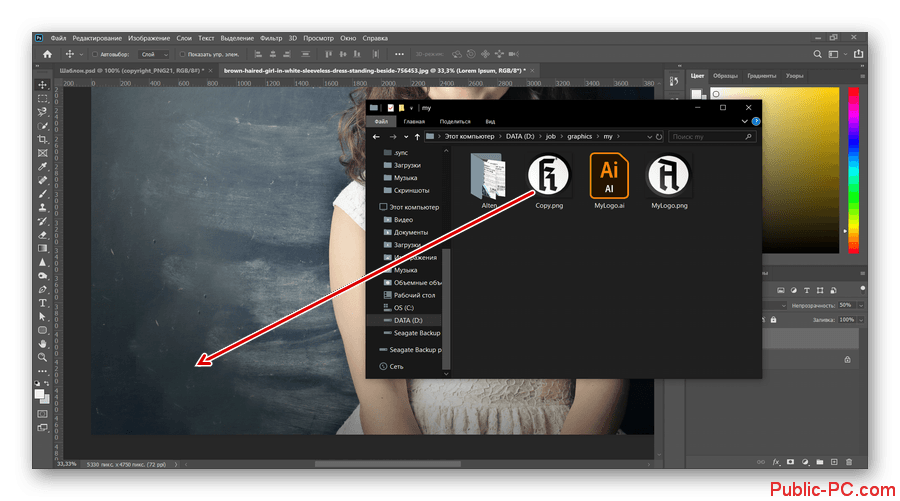The height and width of the screenshot is (501, 900).
Task: Select the Eraser tool
Action: click(x=42, y=235)
